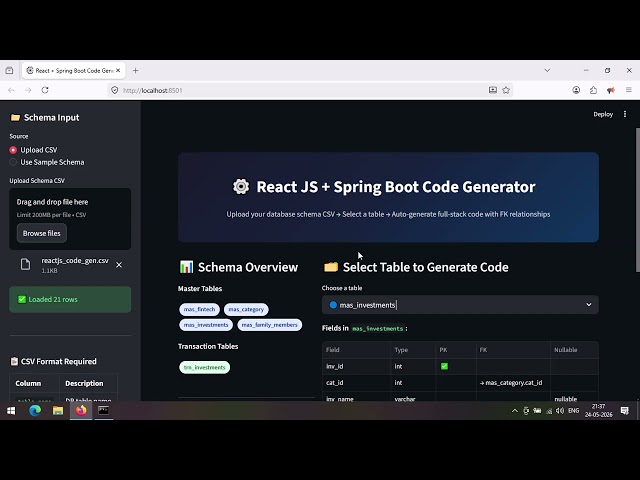Screen dimensions: 640x480
Task: Remove the uploaded reactjs_code_gen.csv file
Action: click(x=119, y=265)
